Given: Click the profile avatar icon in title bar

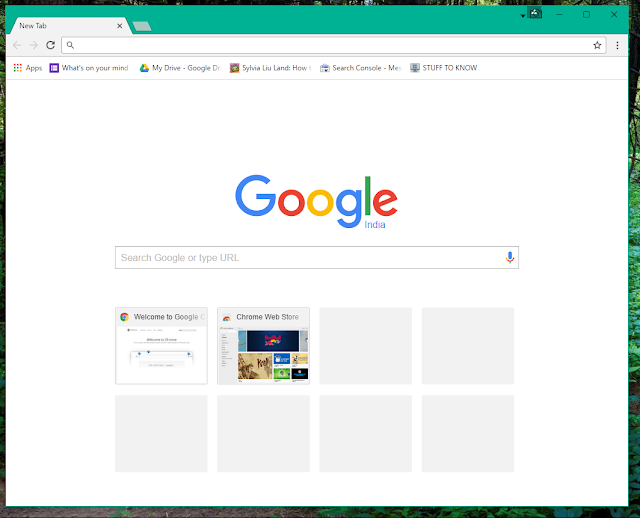Looking at the screenshot, I should (x=536, y=13).
